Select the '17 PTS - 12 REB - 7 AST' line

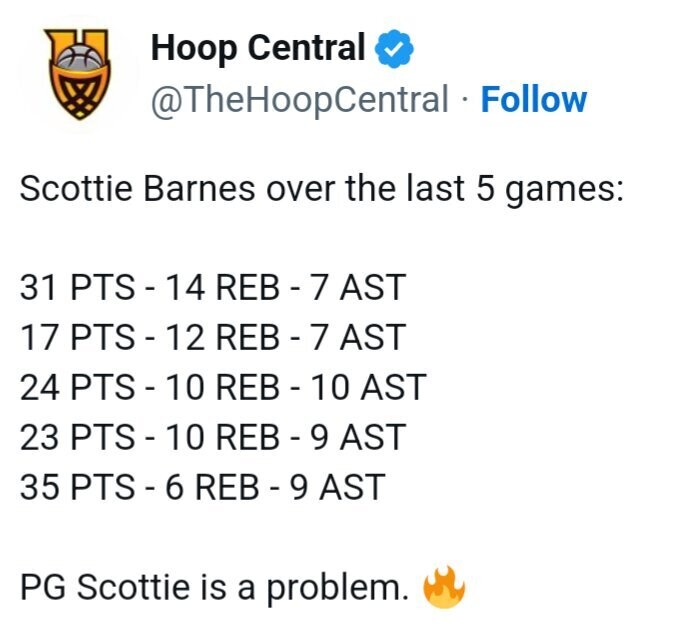(x=212, y=338)
